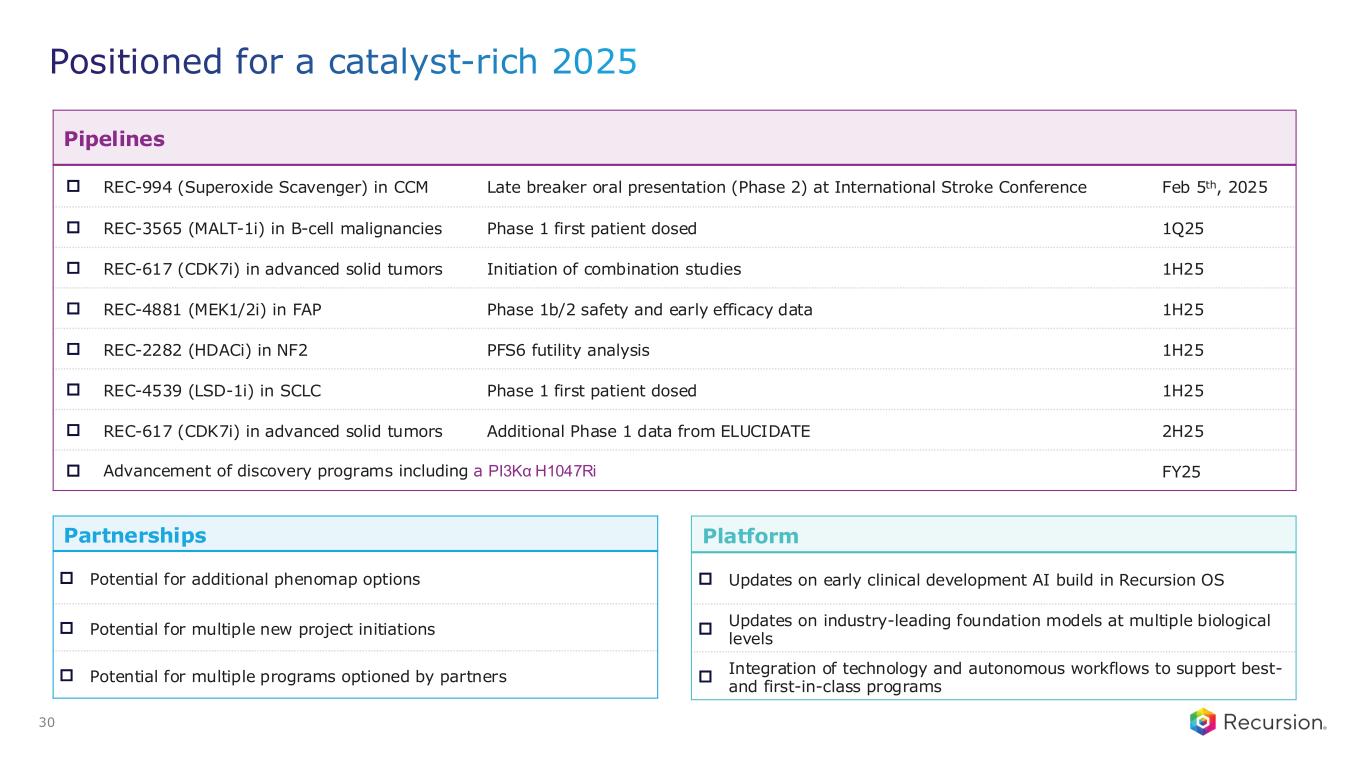Toggle the programs optioned by partners checkbox
This screenshot has width=1365, height=768.
[x=68, y=677]
